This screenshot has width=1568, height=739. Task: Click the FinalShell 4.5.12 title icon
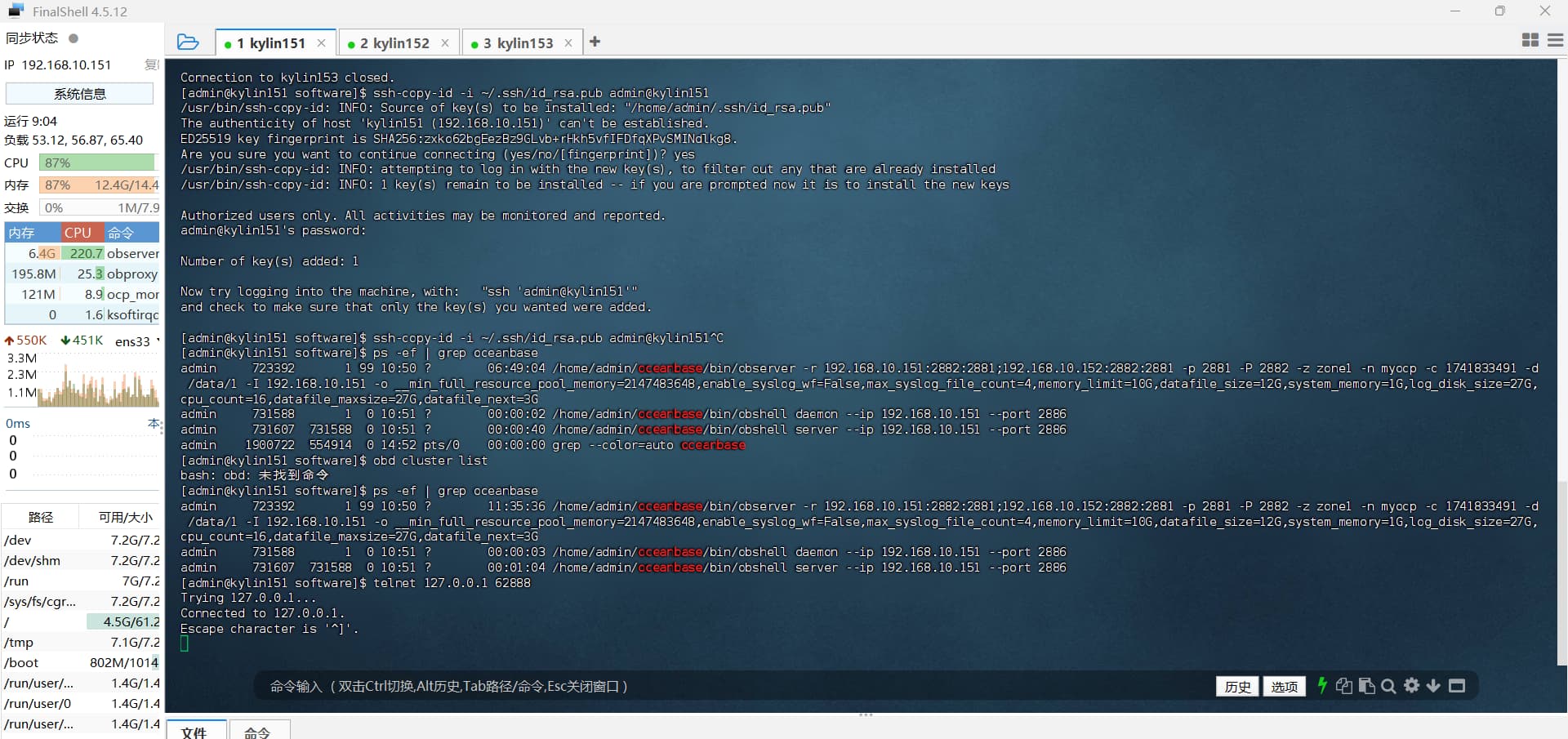16,11
